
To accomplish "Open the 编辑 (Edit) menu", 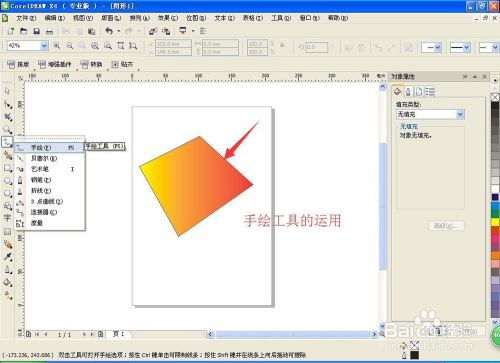I will click(x=55, y=18).
